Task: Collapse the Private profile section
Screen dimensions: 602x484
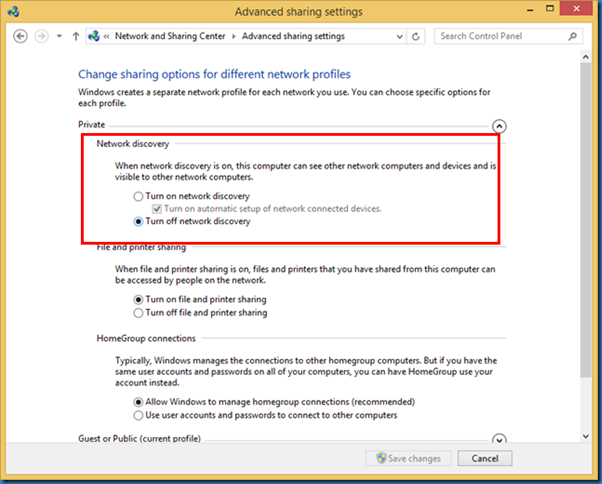Action: (x=499, y=126)
